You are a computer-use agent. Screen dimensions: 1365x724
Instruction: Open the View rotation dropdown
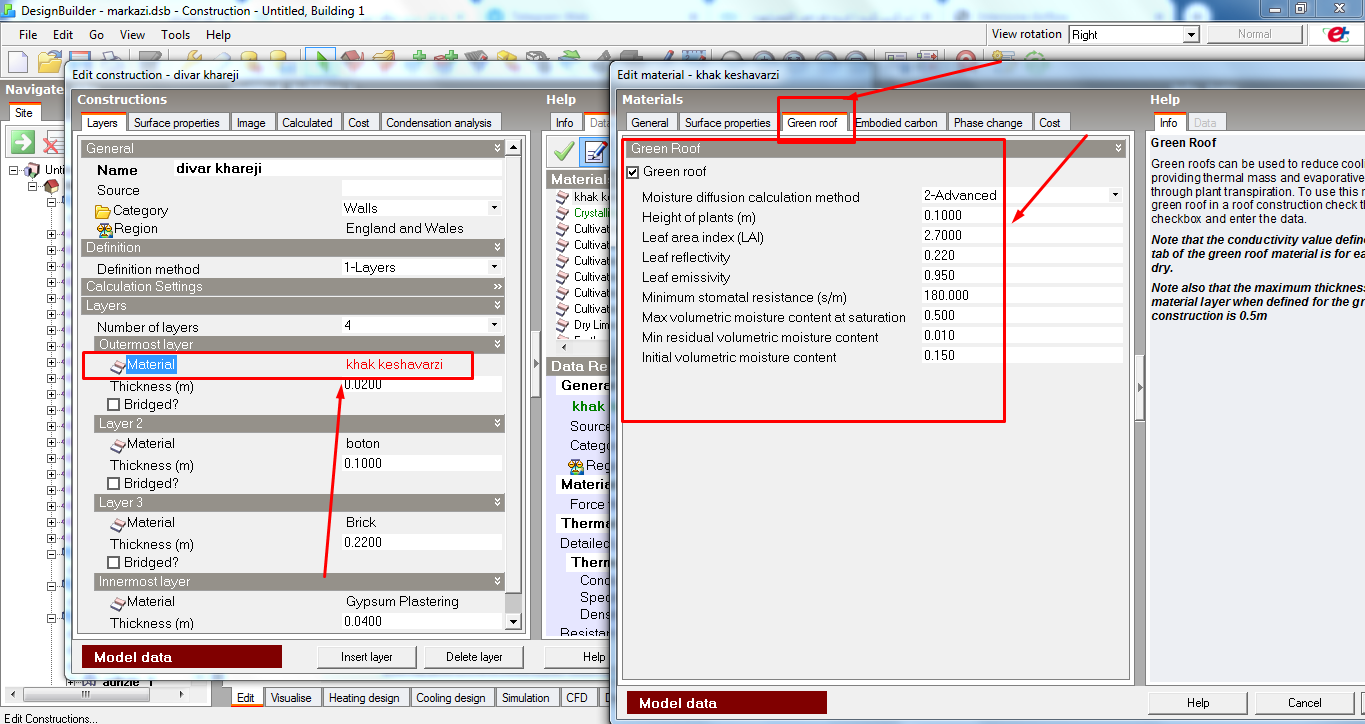coord(1190,34)
